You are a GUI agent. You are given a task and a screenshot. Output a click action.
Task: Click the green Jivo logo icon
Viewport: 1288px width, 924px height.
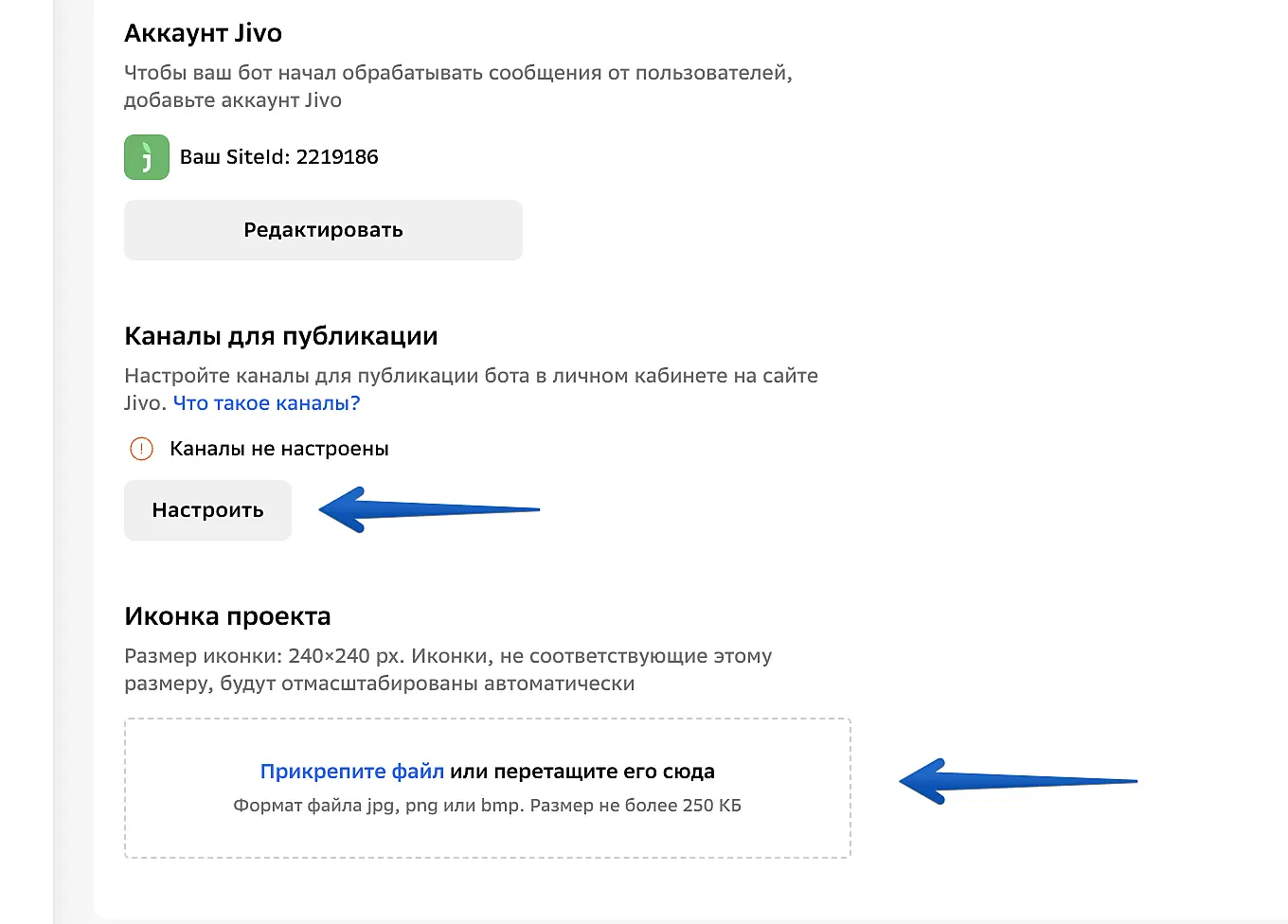pos(147,157)
